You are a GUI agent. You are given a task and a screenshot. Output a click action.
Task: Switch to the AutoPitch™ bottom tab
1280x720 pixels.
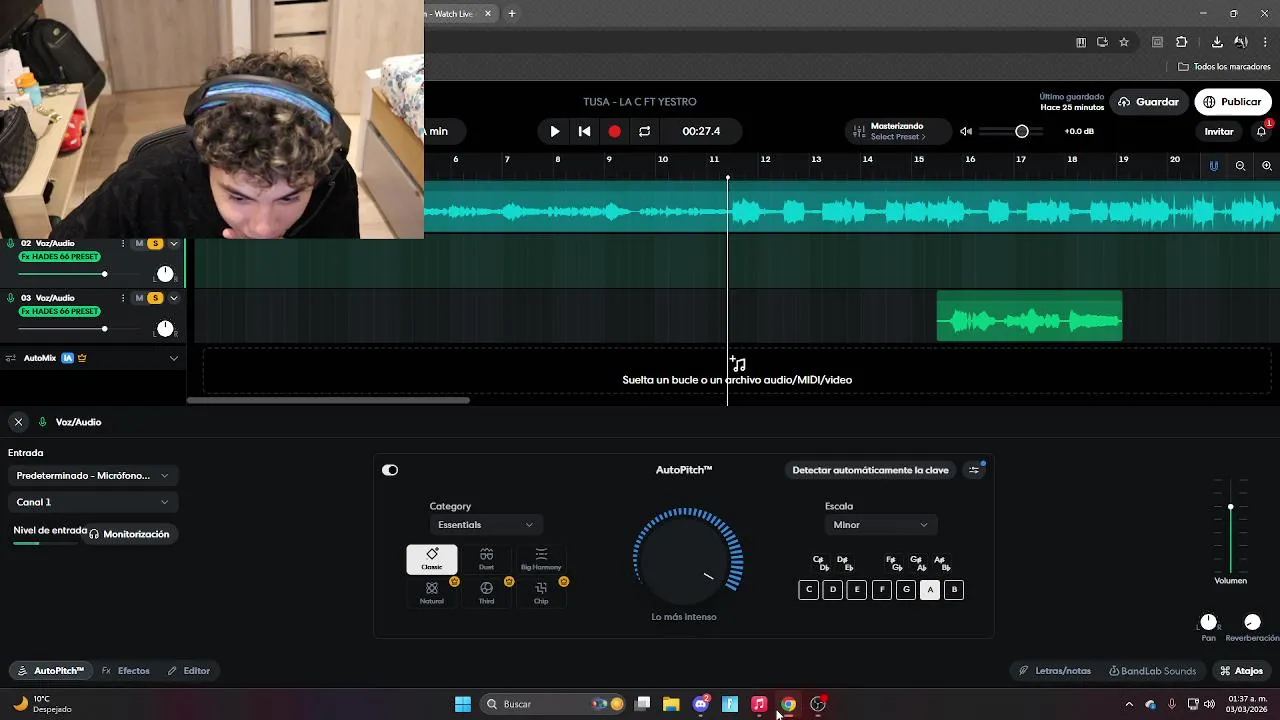51,671
